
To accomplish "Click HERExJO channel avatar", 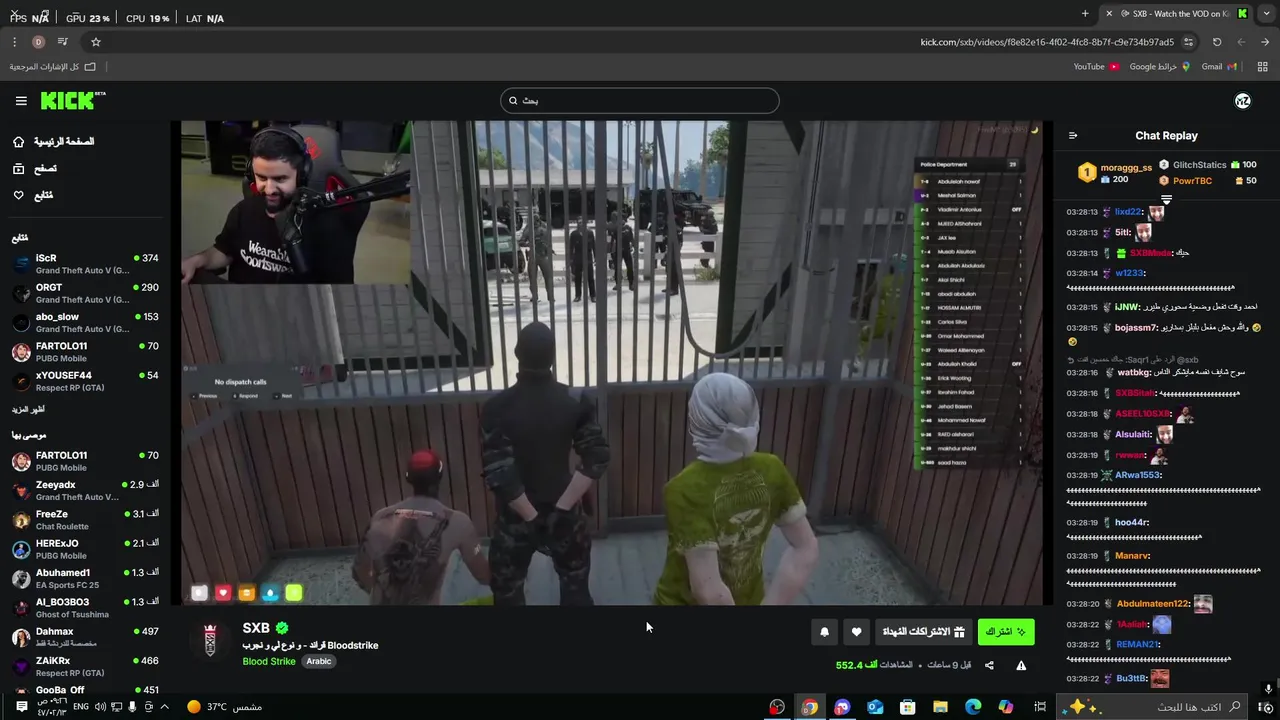I will click(21, 549).
